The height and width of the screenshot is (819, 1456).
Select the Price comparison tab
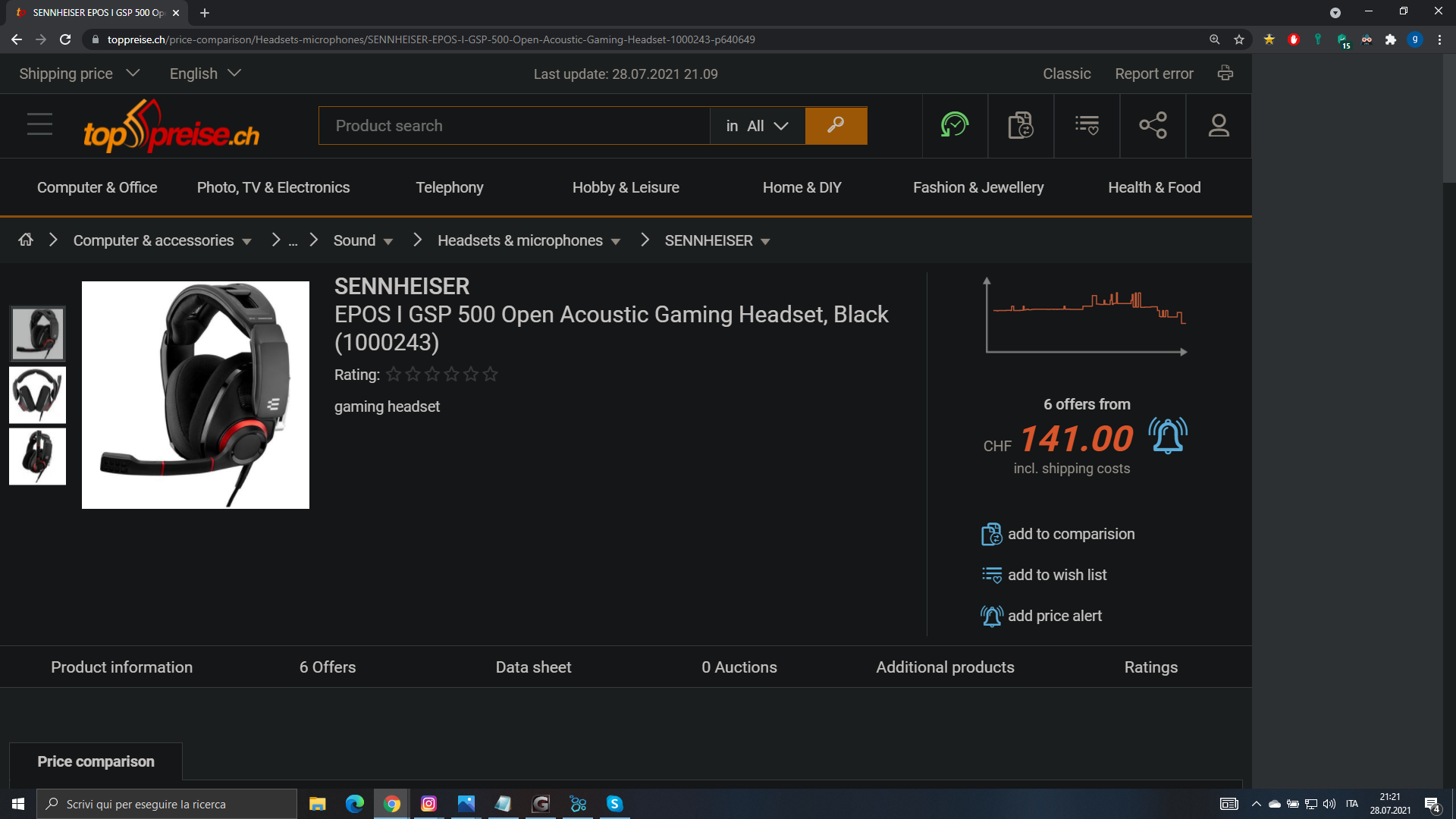[x=96, y=761]
